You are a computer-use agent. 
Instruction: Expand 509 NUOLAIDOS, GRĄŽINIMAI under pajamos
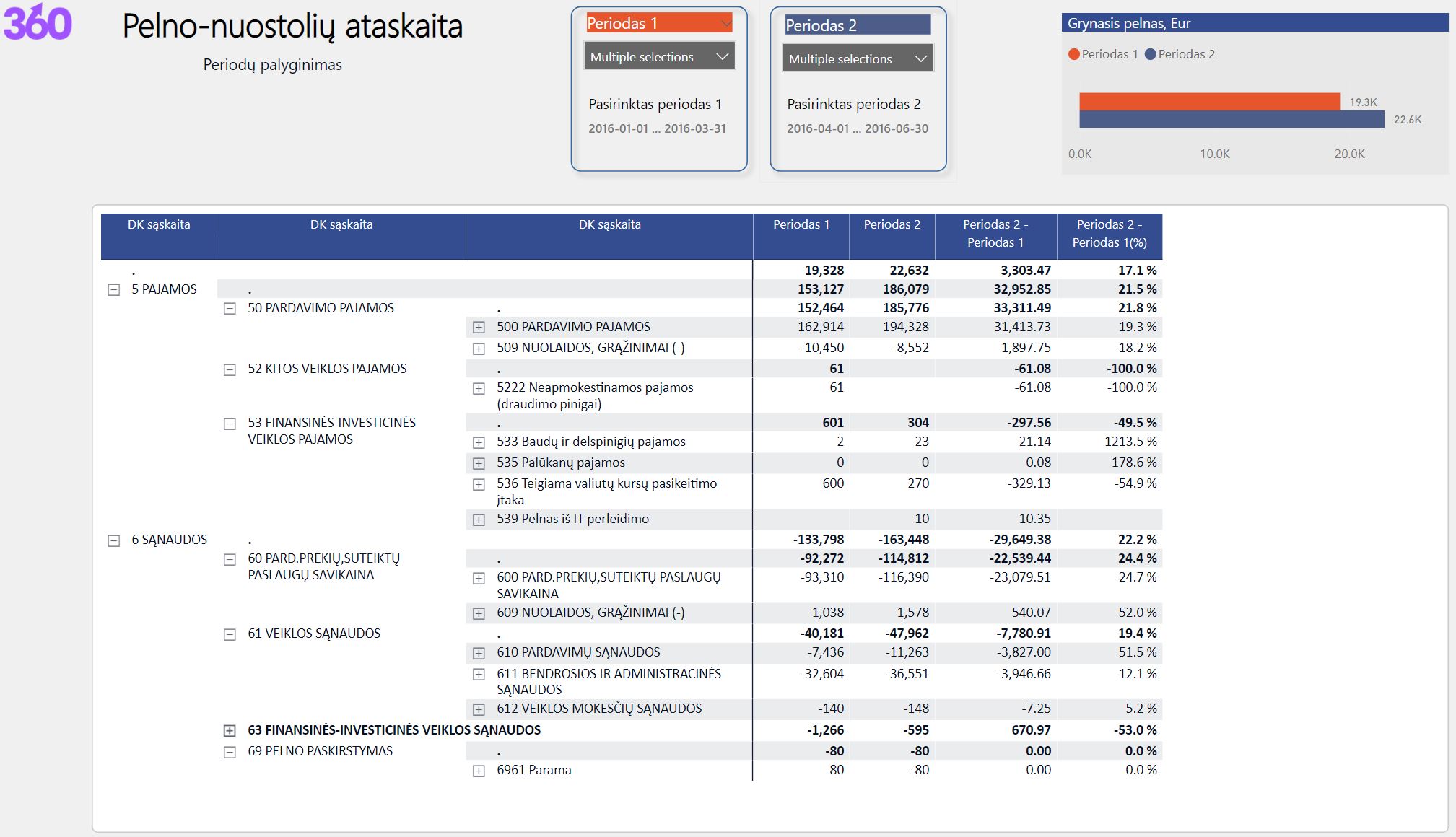point(479,348)
